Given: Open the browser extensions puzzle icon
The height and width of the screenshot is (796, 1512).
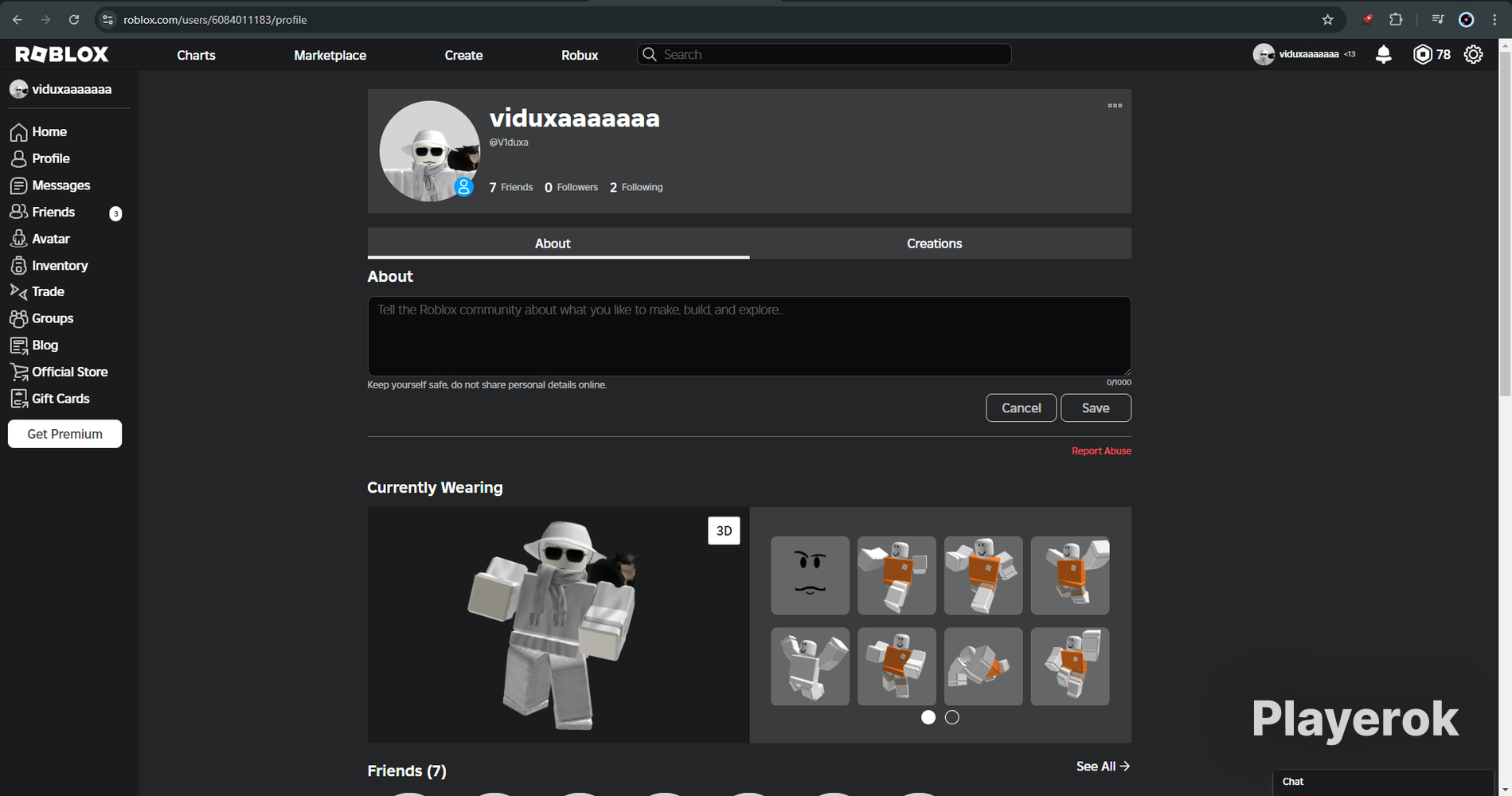Looking at the screenshot, I should [1396, 20].
